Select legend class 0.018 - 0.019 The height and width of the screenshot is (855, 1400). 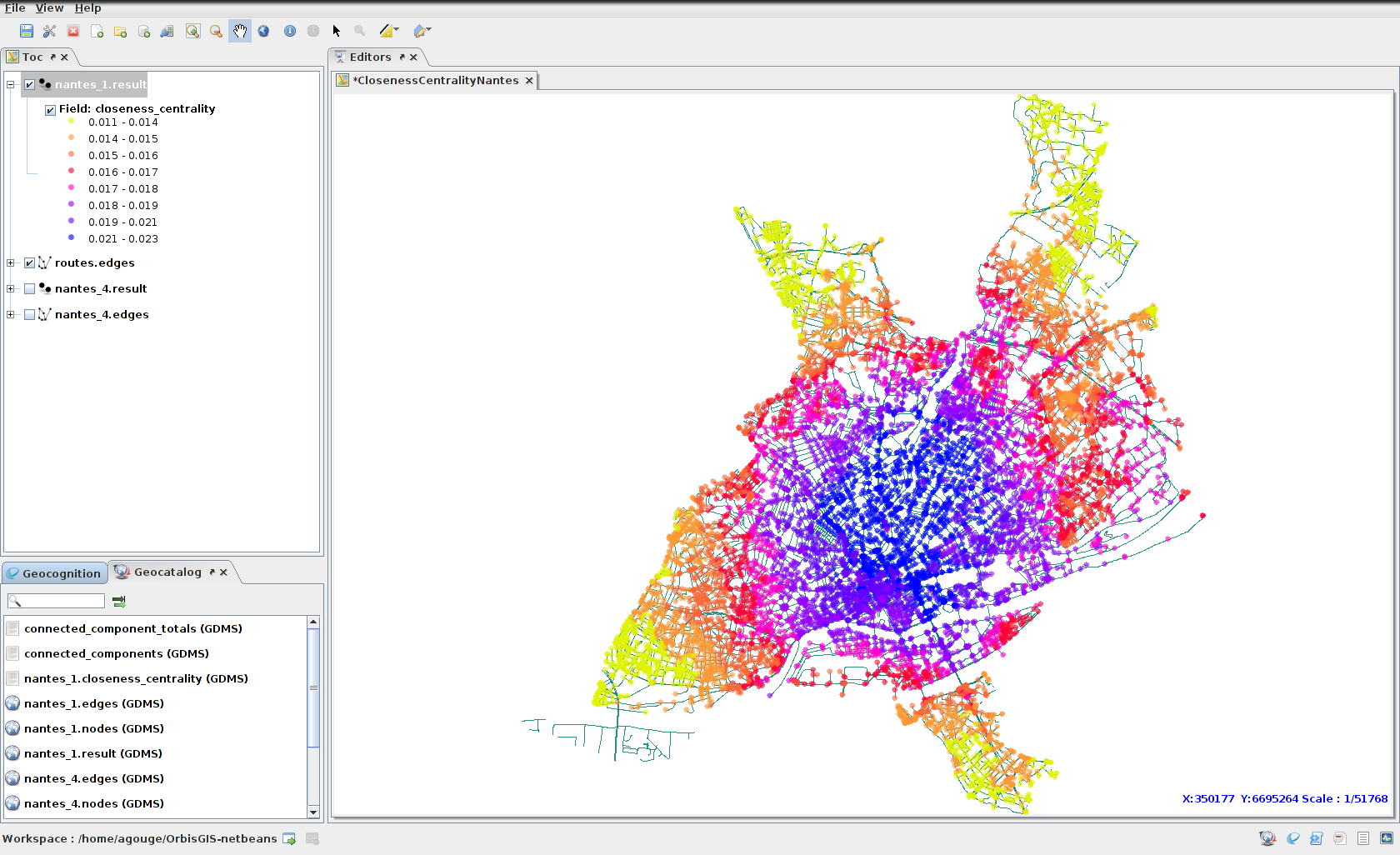[123, 205]
